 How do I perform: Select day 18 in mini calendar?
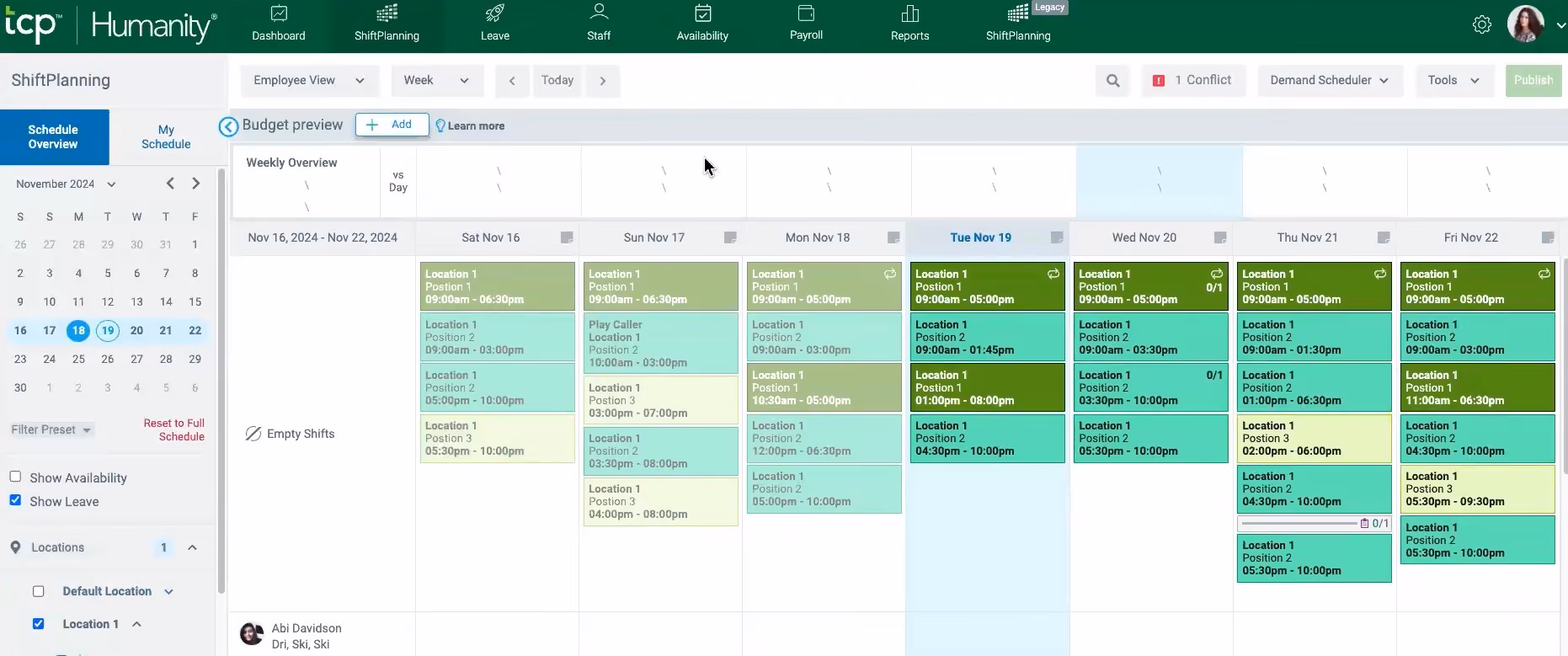pyautogui.click(x=78, y=330)
